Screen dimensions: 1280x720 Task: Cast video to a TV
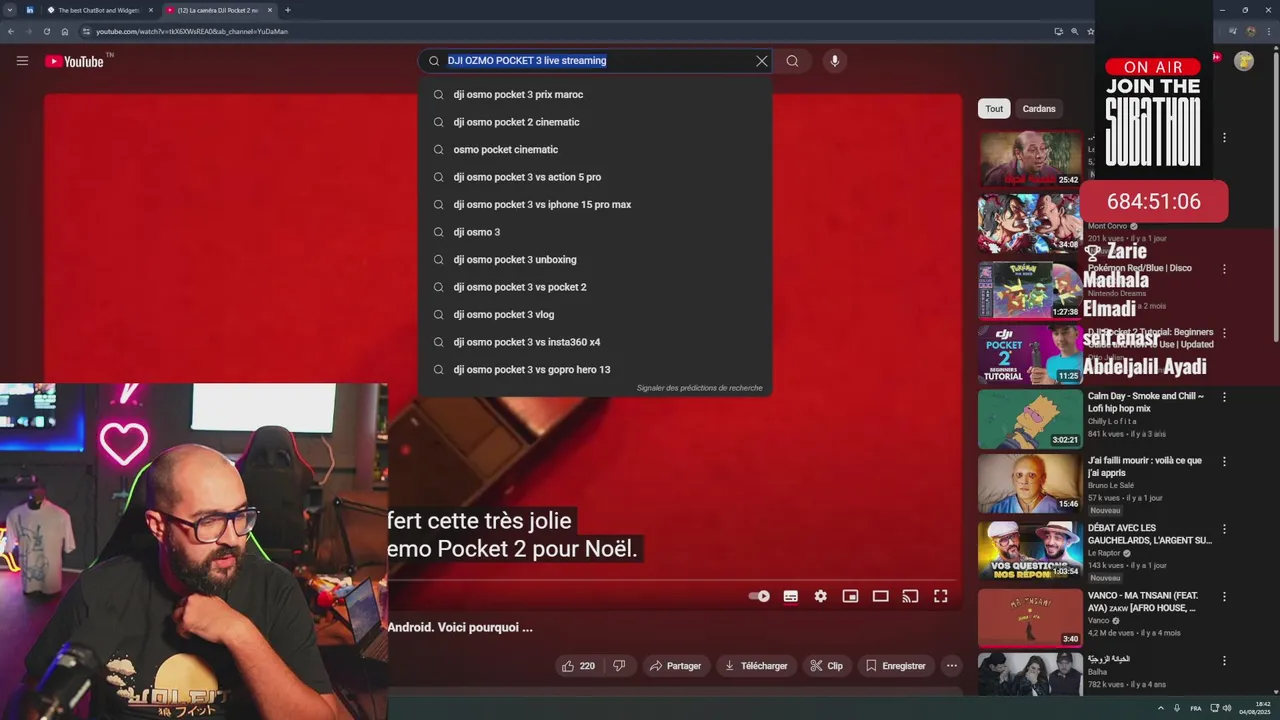coord(910,596)
